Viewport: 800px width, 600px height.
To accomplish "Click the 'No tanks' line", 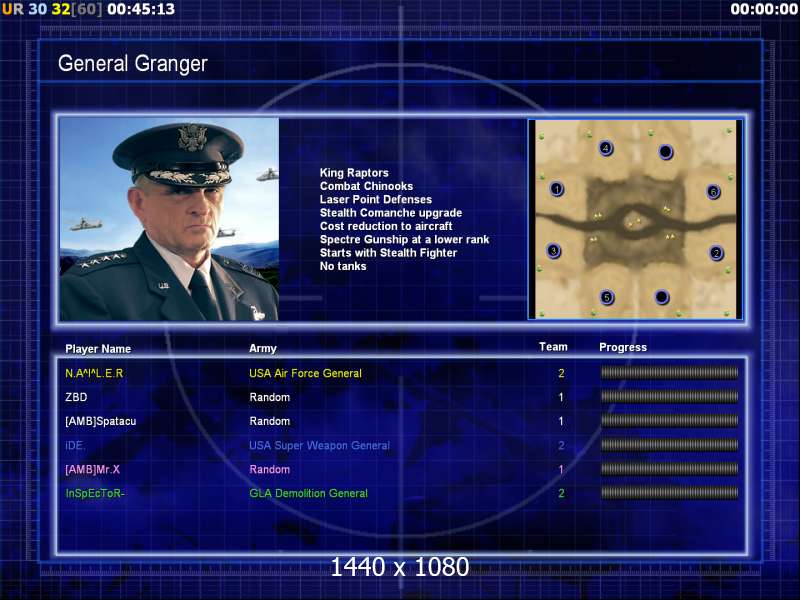I will click(x=343, y=266).
